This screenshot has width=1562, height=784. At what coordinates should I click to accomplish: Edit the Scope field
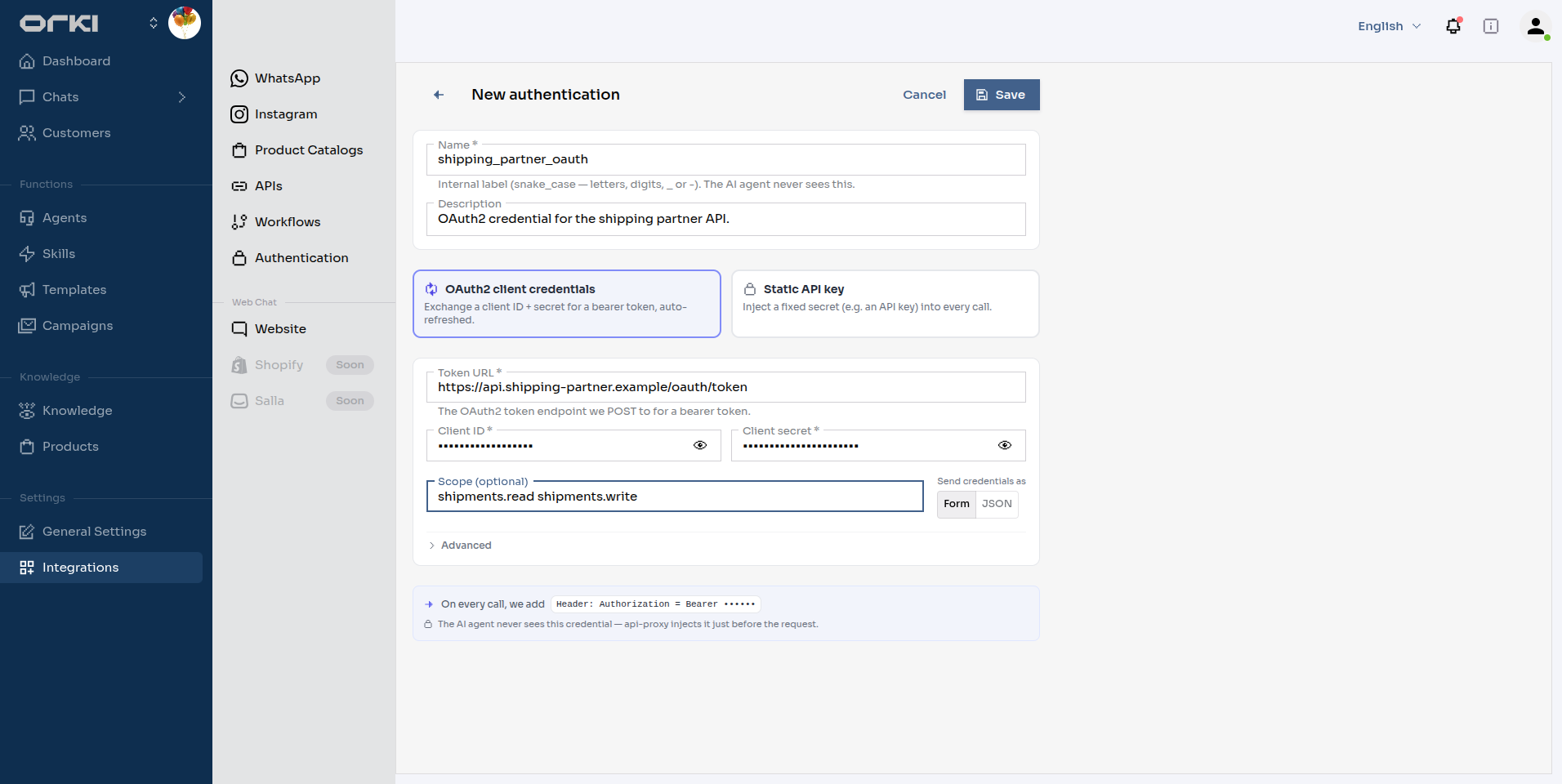pos(675,497)
